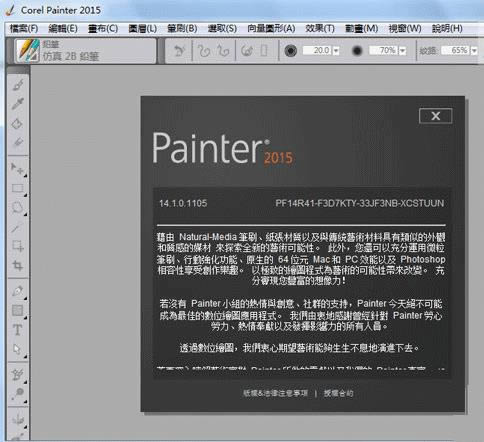Screen dimensions: 484x442
Task: Open the 視窗(W) menu
Action: pyautogui.click(x=405, y=29)
